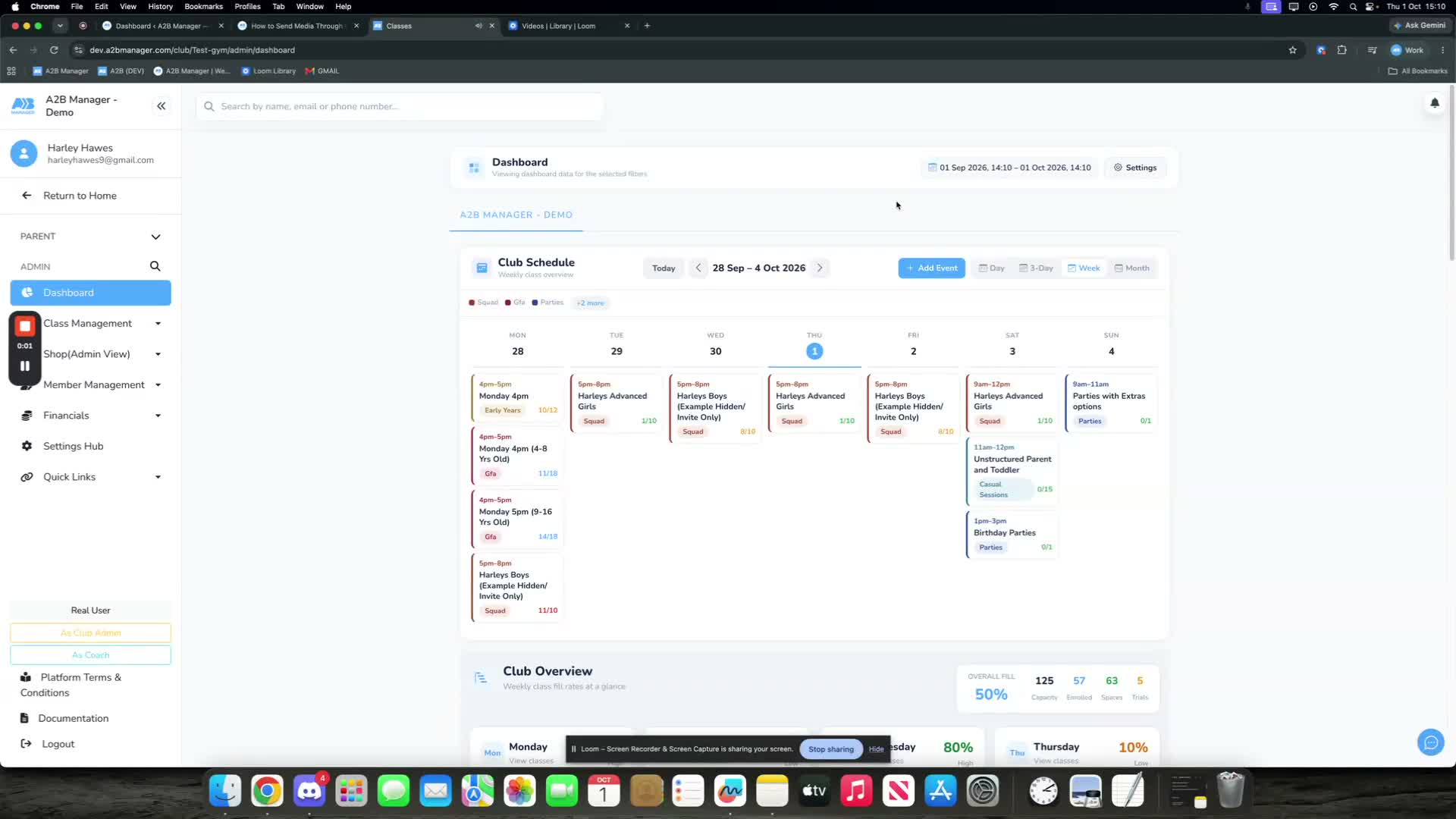
Task: Collapse the sidebar with double-chevron icon
Action: click(x=161, y=106)
